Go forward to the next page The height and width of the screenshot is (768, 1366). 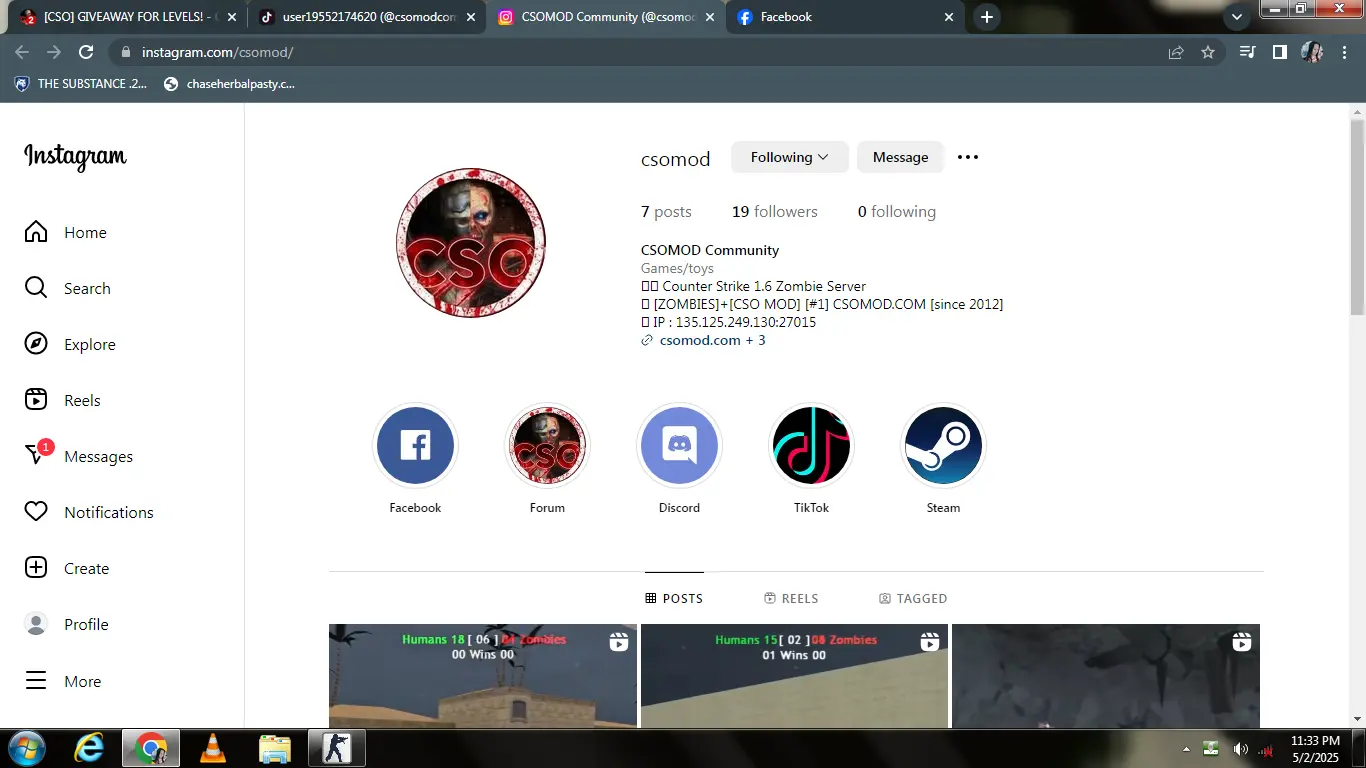point(54,52)
